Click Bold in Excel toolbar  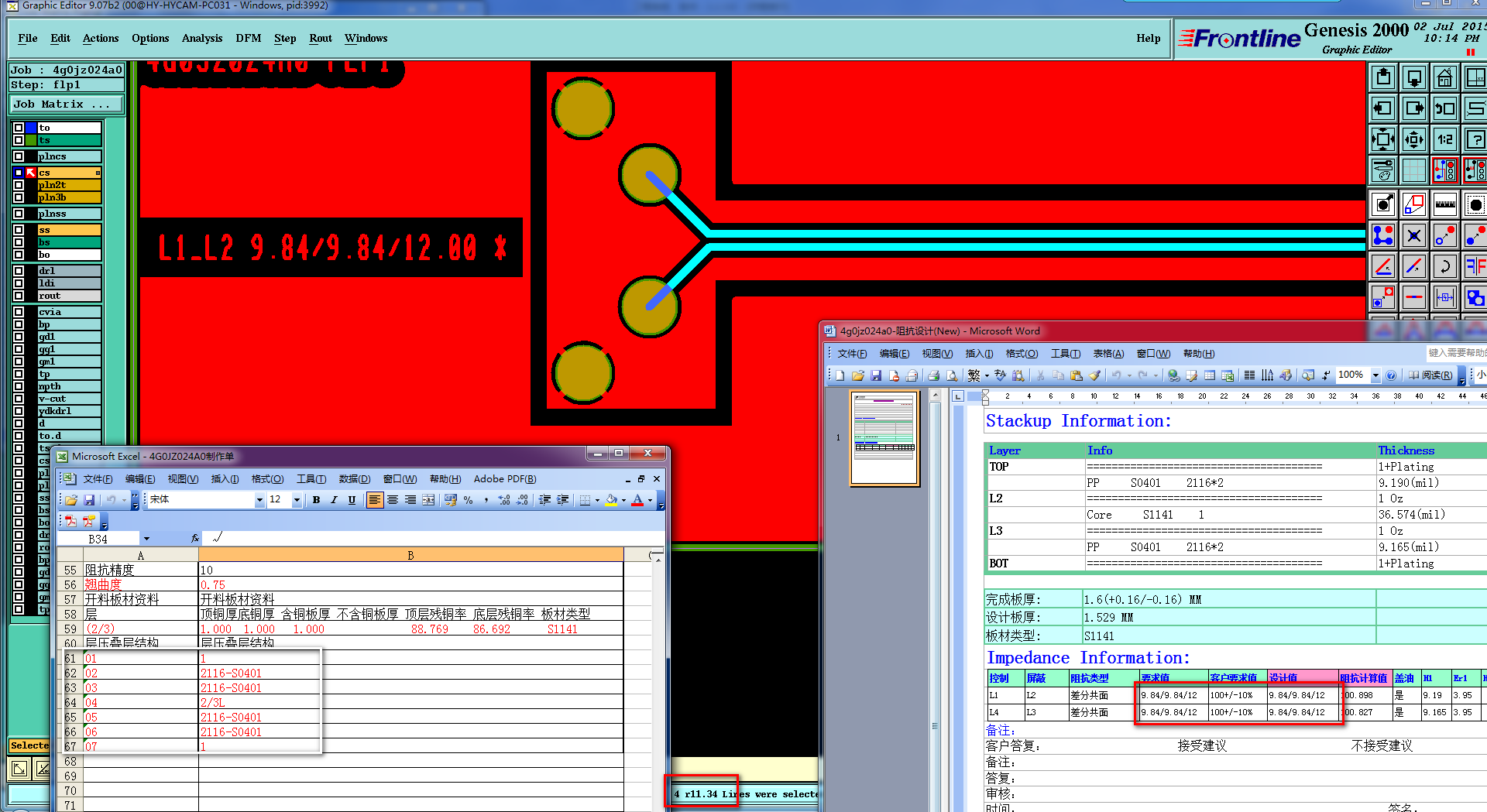click(316, 500)
